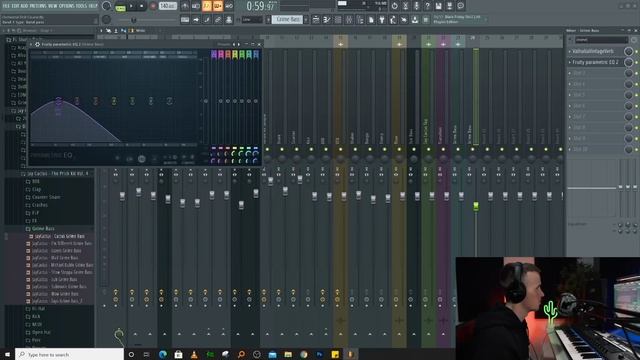Select EQ band 4 token on the graph
The image size is (640, 360).
114,101
